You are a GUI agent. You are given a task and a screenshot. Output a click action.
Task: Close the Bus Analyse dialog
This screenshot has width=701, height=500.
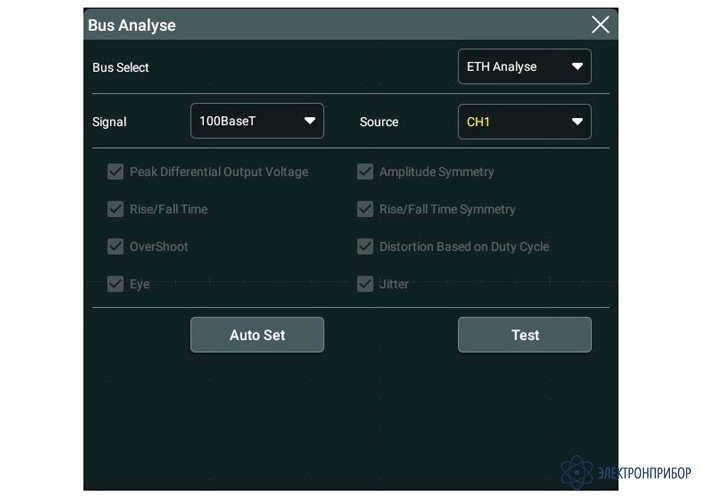(600, 25)
